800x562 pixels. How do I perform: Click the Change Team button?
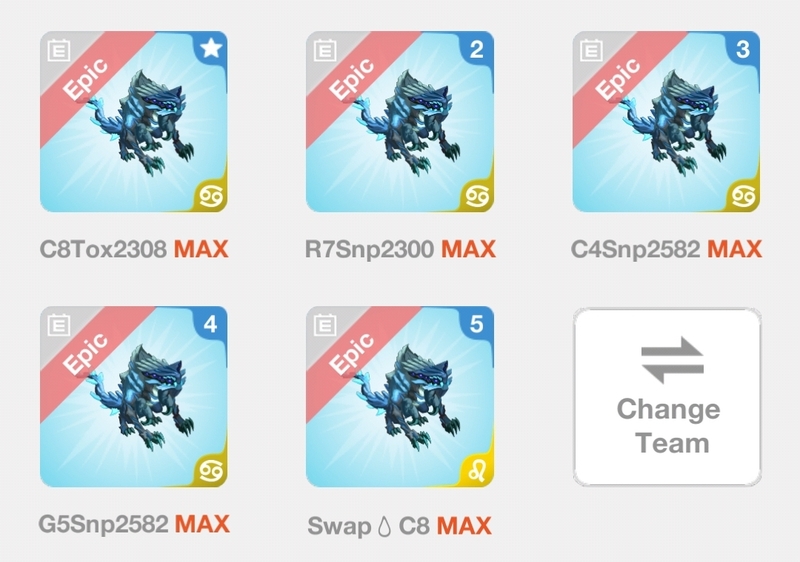(667, 397)
